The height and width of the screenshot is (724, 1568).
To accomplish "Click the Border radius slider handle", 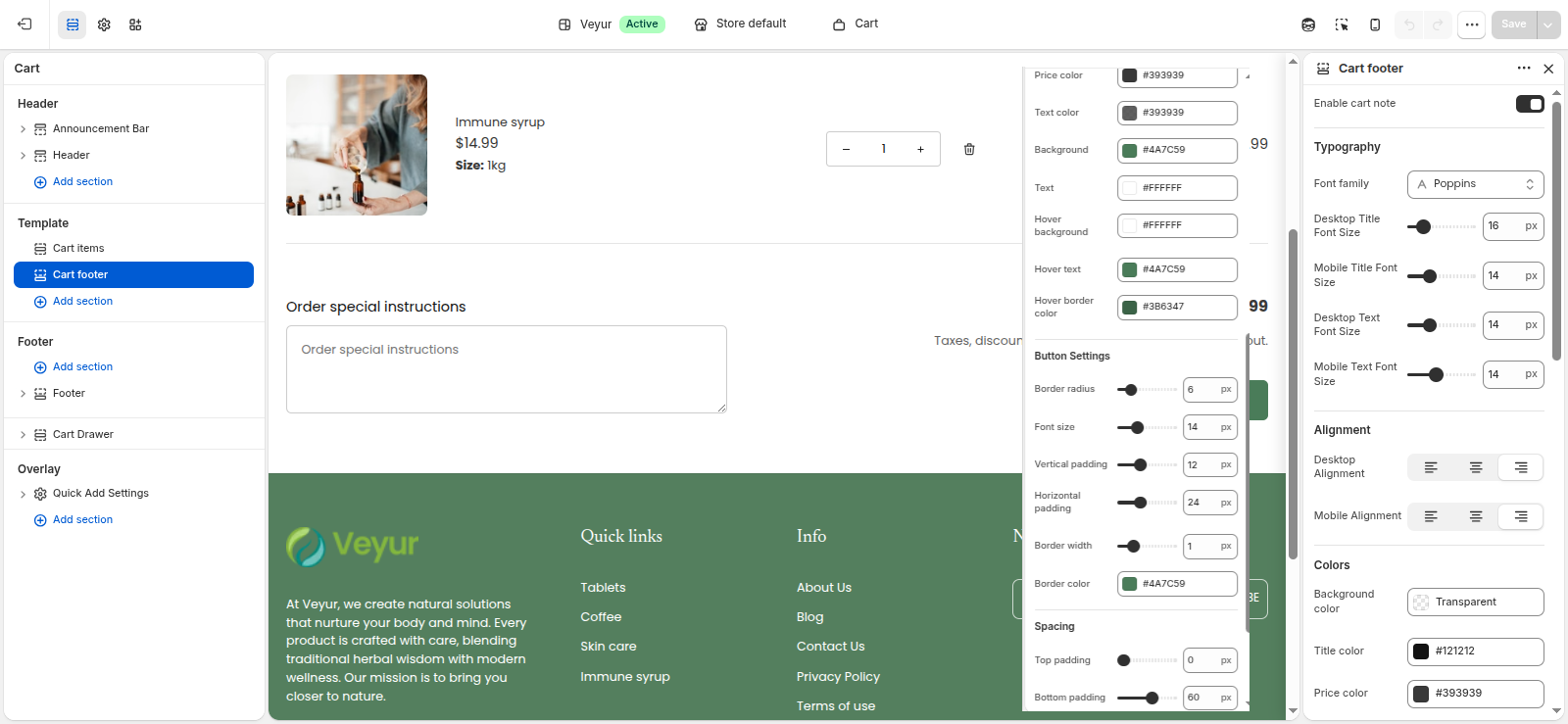I will pos(1131,390).
